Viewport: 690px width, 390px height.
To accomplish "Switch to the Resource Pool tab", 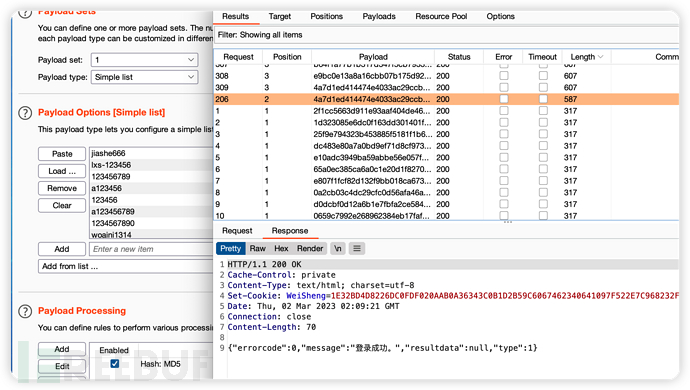I will (441, 16).
